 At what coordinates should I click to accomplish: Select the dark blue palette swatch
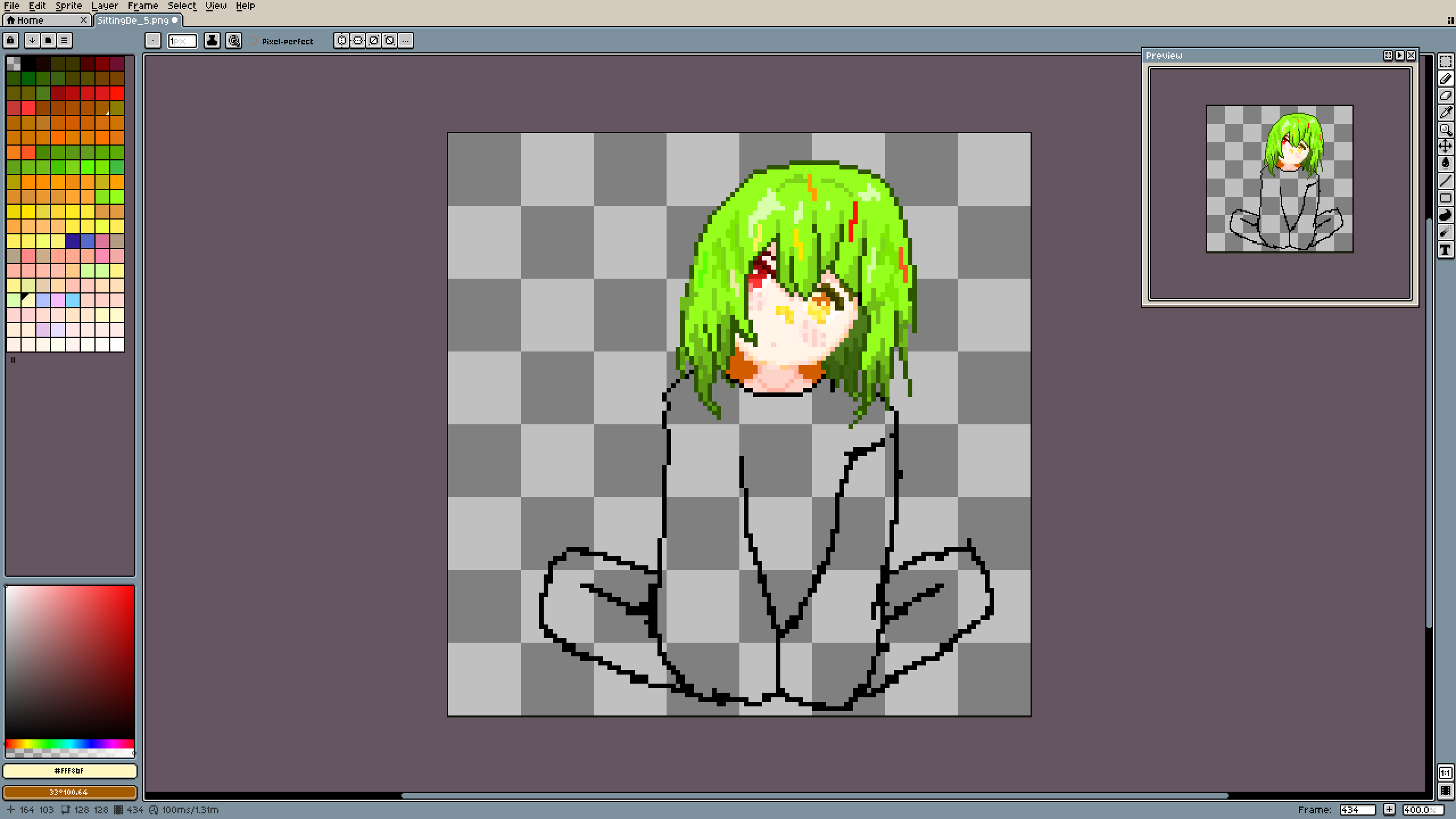pyautogui.click(x=73, y=241)
